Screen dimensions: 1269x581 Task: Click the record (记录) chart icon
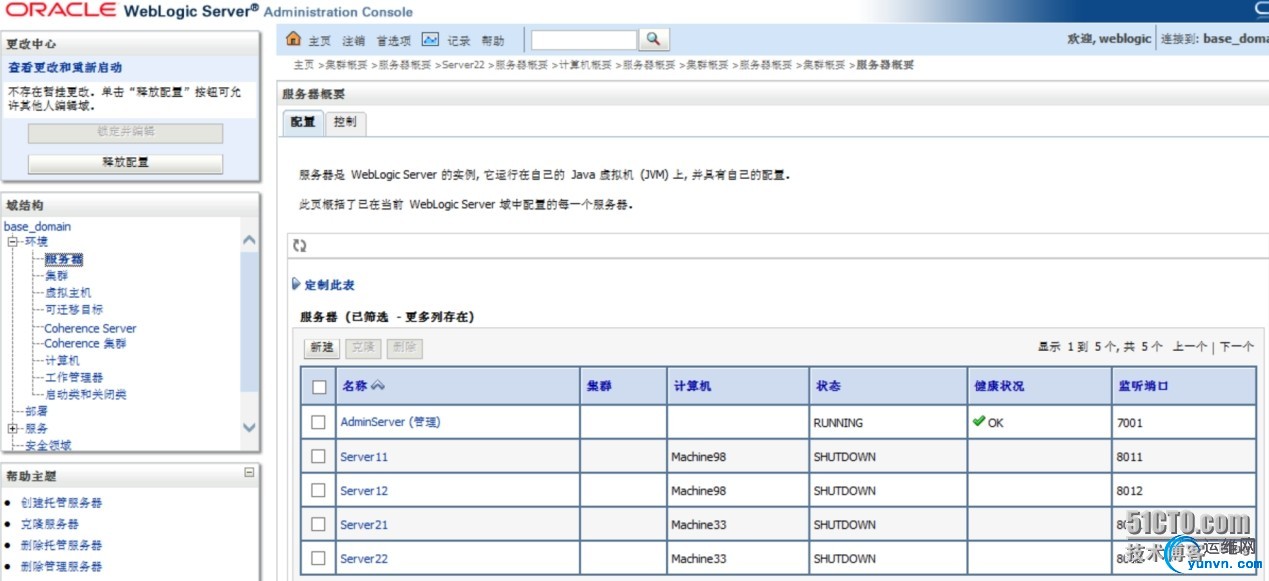point(430,40)
